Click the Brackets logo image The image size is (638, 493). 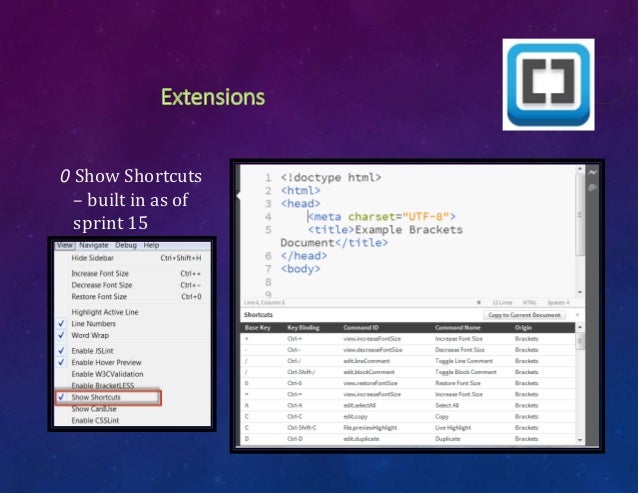point(548,85)
